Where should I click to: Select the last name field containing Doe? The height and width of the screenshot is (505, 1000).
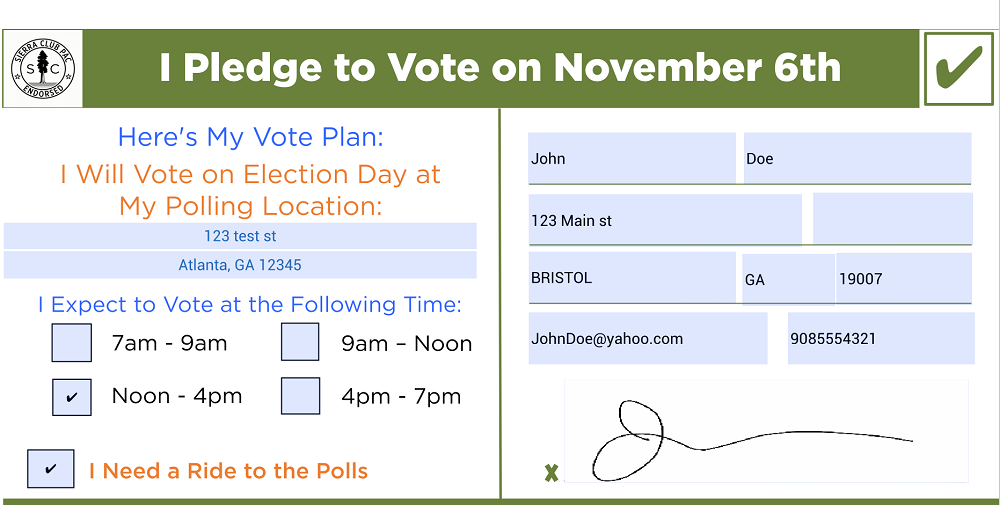[857, 158]
